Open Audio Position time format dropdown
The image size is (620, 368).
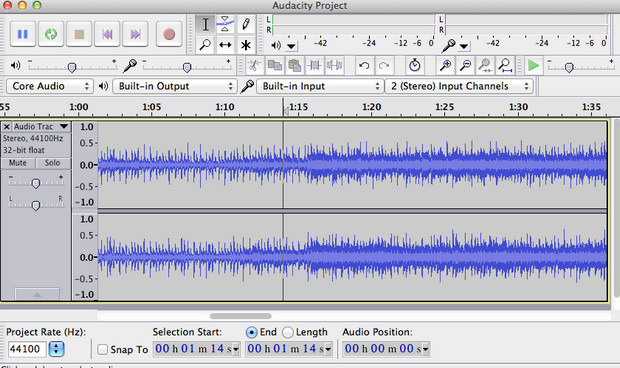(425, 349)
